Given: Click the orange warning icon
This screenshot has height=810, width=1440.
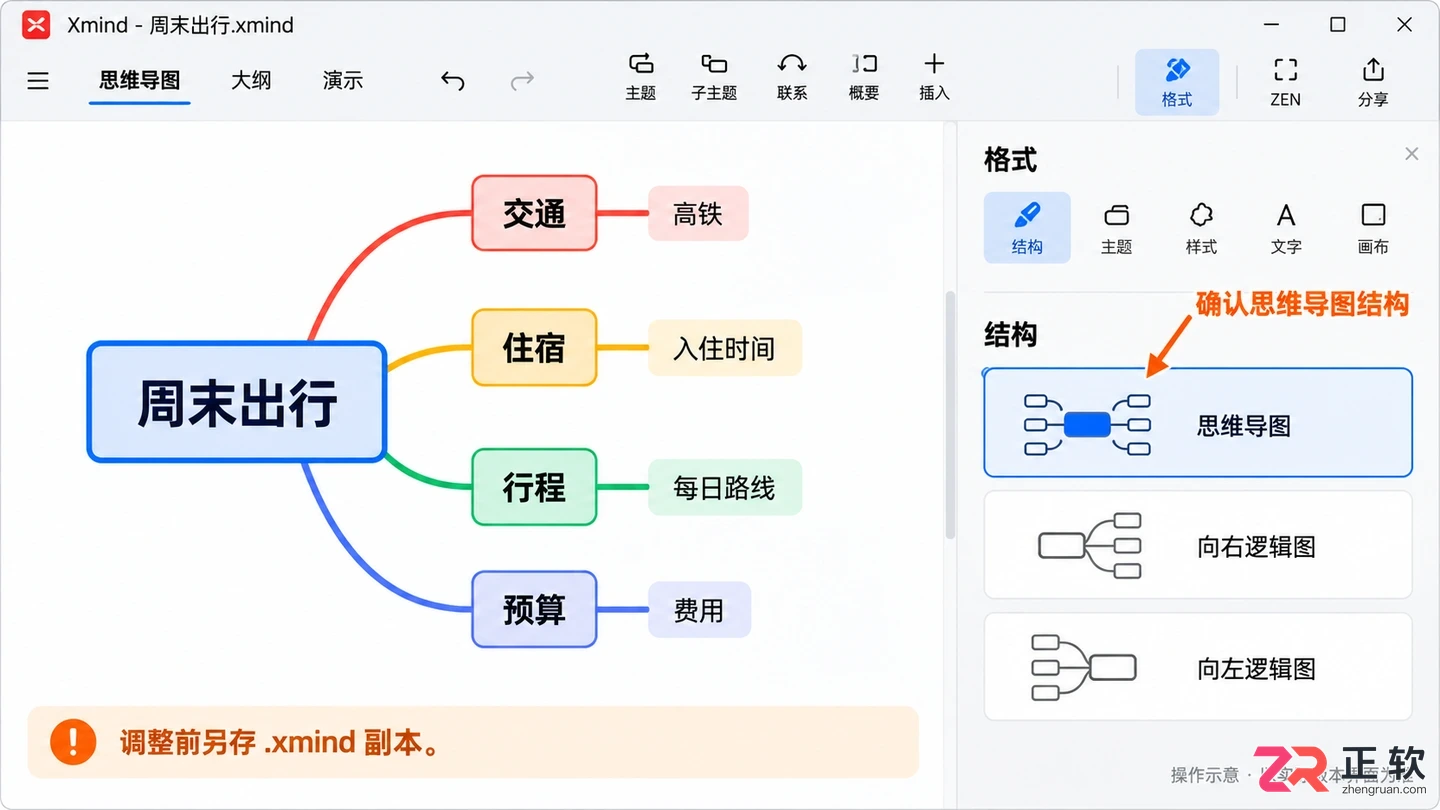Looking at the screenshot, I should [73, 742].
